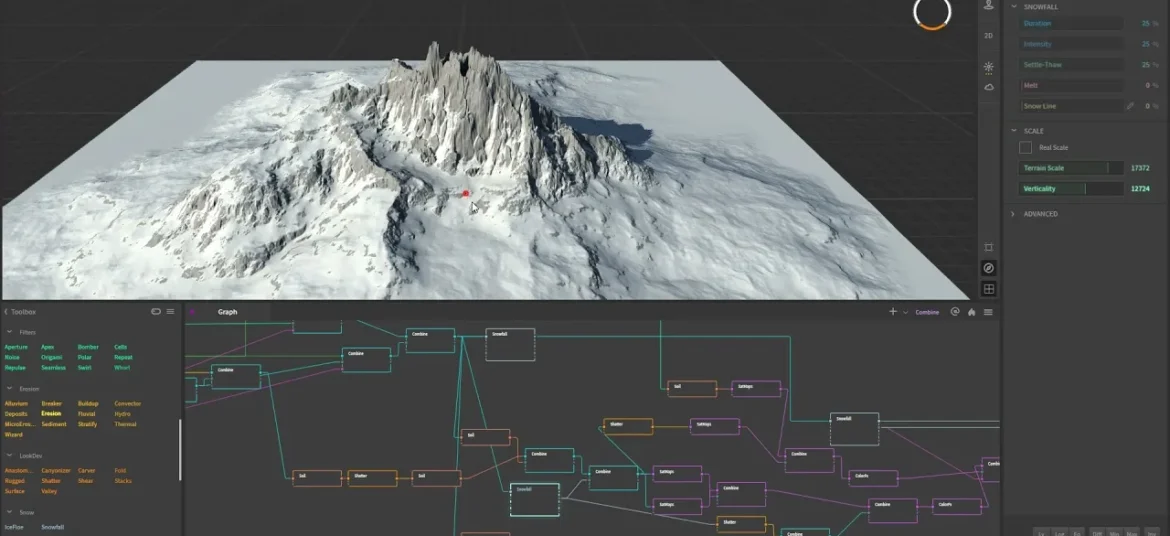The width and height of the screenshot is (1170, 536).
Task: Select the highlighted Erosion node in Toolbox
Action: (51, 414)
